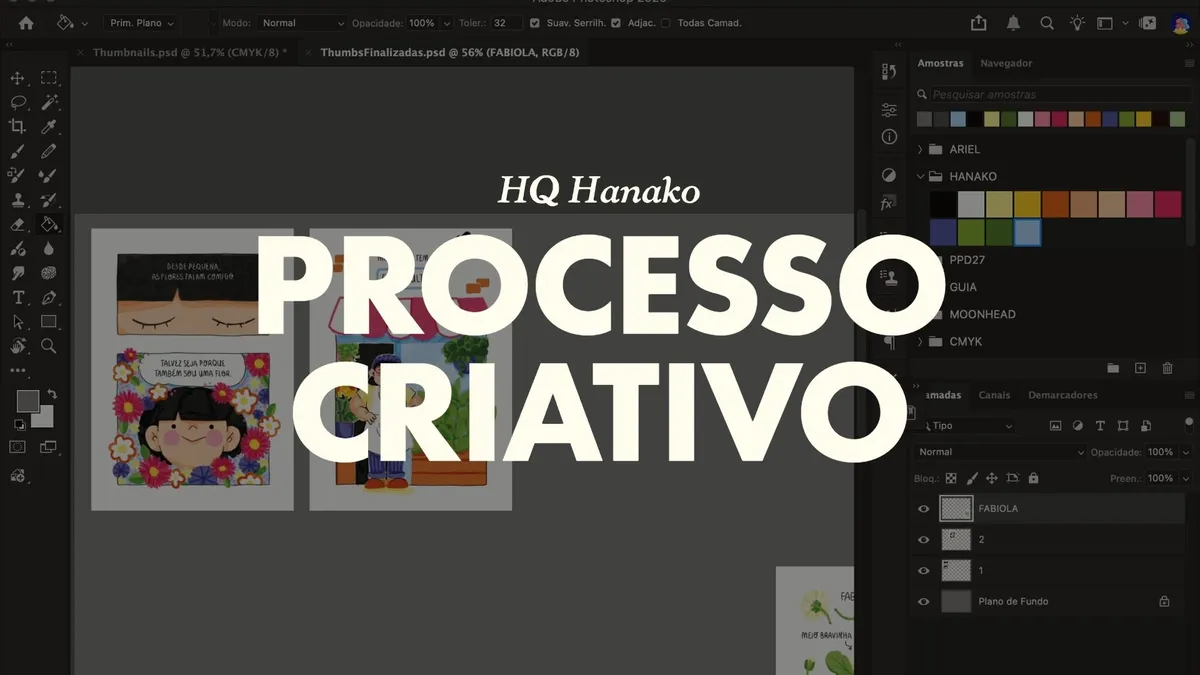Screen dimensions: 1200x675
Task: Swap foreground and background colors
Action: click(52, 394)
